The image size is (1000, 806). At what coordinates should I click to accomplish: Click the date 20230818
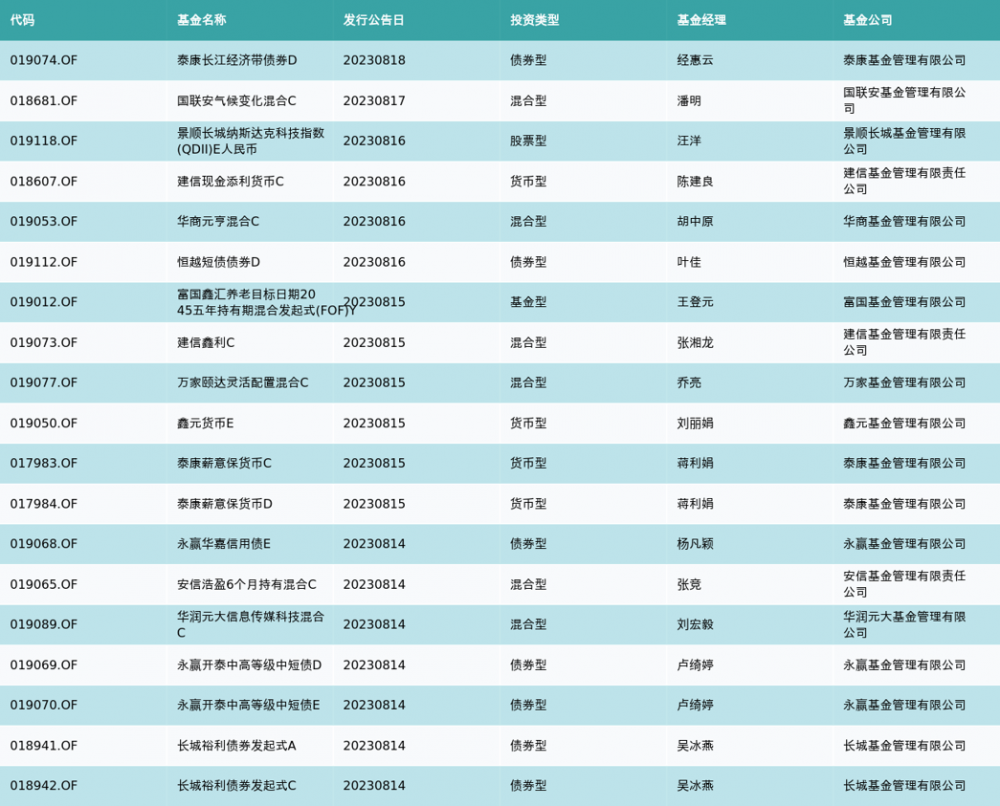374,60
